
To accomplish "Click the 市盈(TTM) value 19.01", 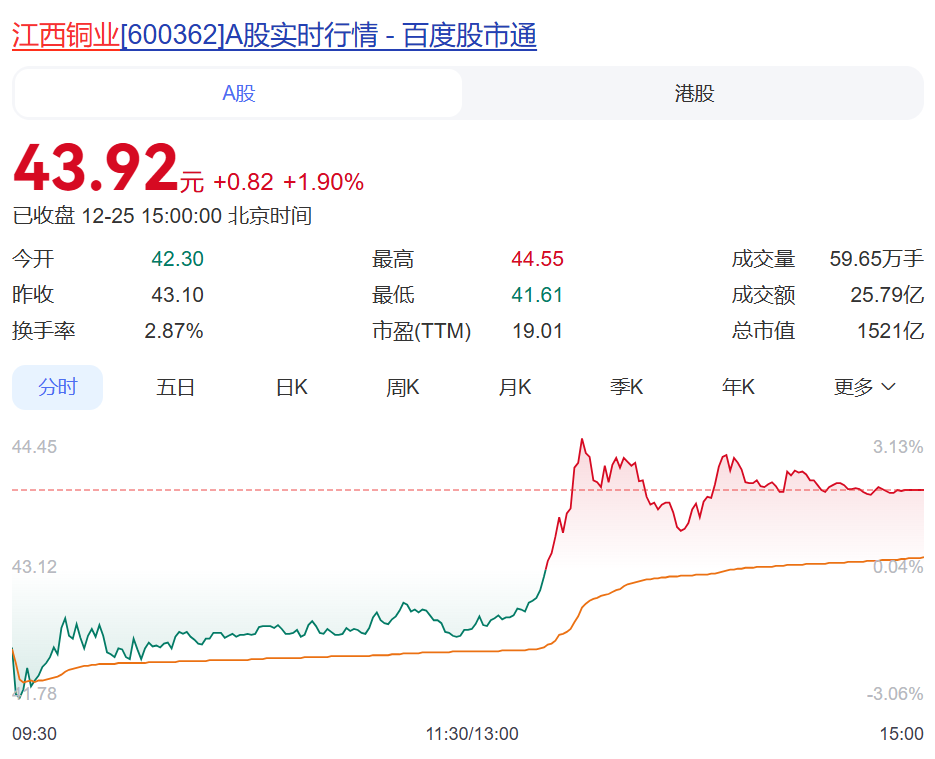I will 537,331.
